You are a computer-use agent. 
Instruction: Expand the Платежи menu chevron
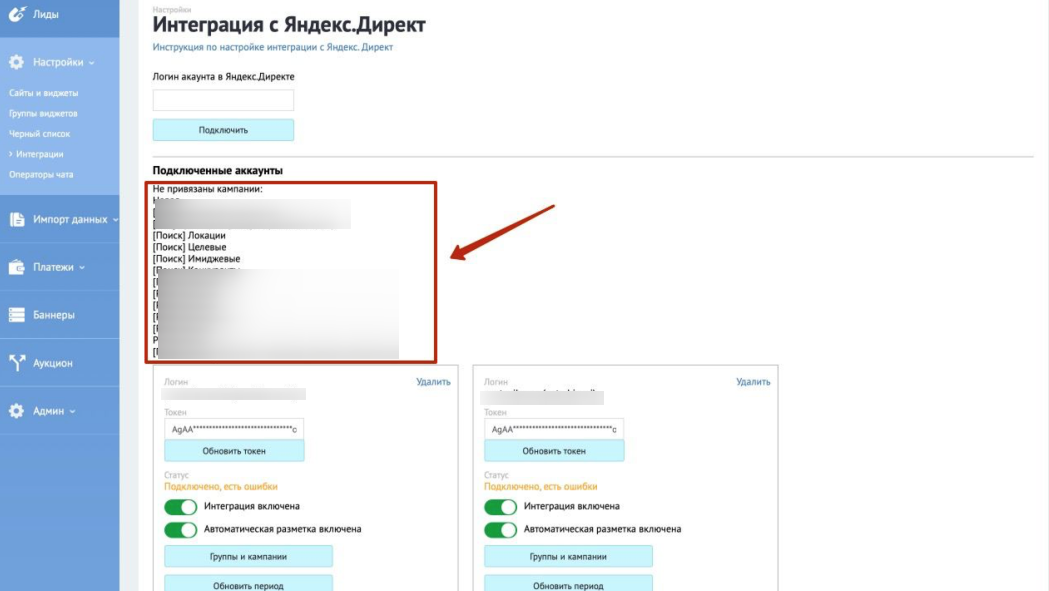pyautogui.click(x=82, y=268)
